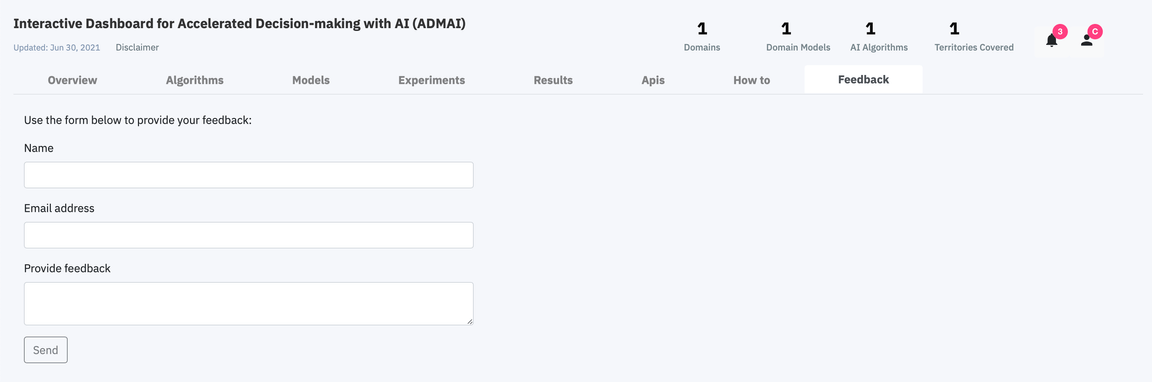The image size is (1152, 382).
Task: Focus the Email address field
Action: click(x=248, y=235)
